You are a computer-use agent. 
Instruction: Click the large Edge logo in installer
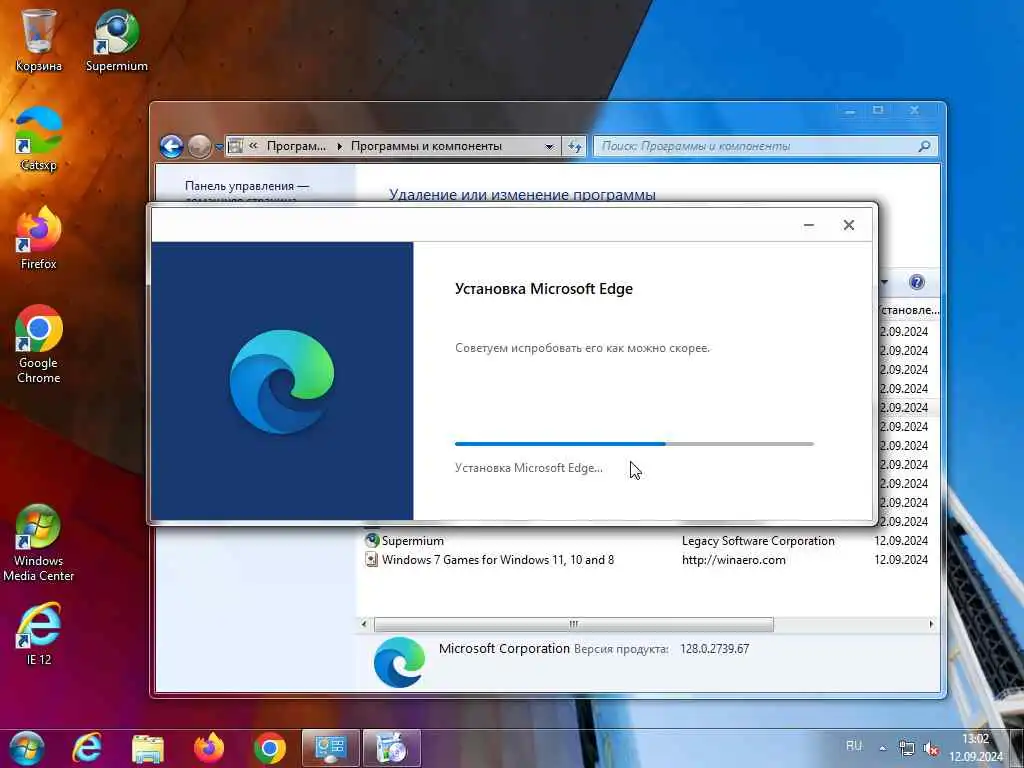click(x=282, y=382)
